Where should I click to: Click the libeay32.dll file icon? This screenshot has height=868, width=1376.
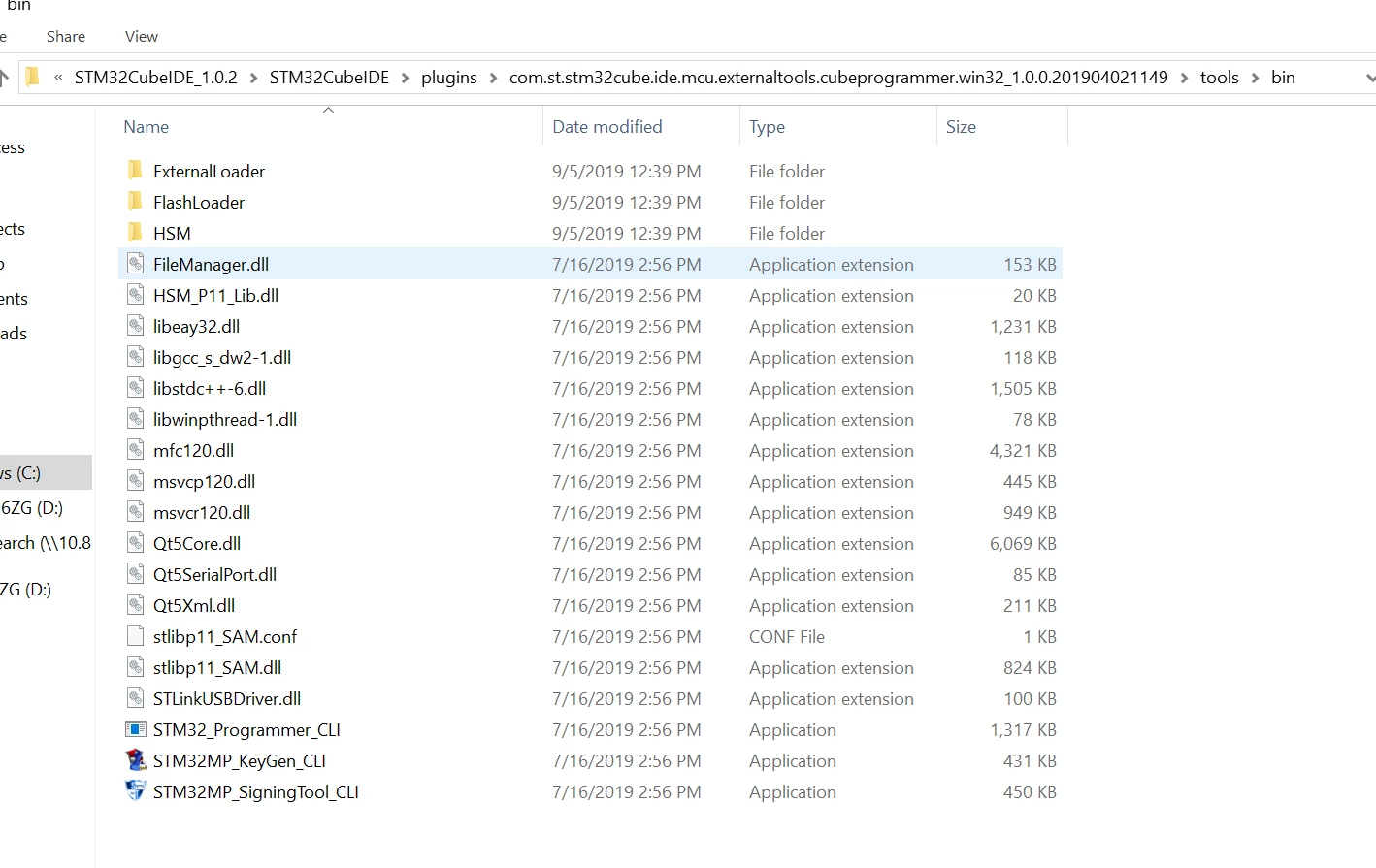pyautogui.click(x=136, y=326)
